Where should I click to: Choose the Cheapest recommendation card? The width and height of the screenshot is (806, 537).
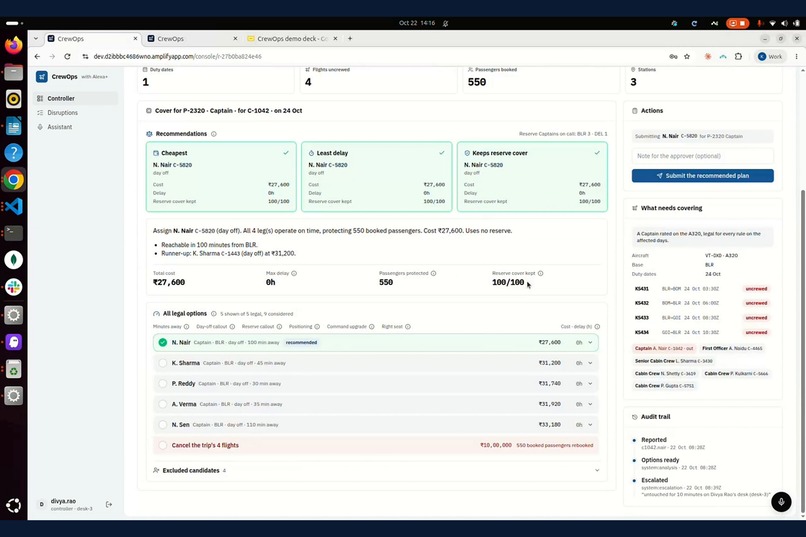pyautogui.click(x=221, y=177)
